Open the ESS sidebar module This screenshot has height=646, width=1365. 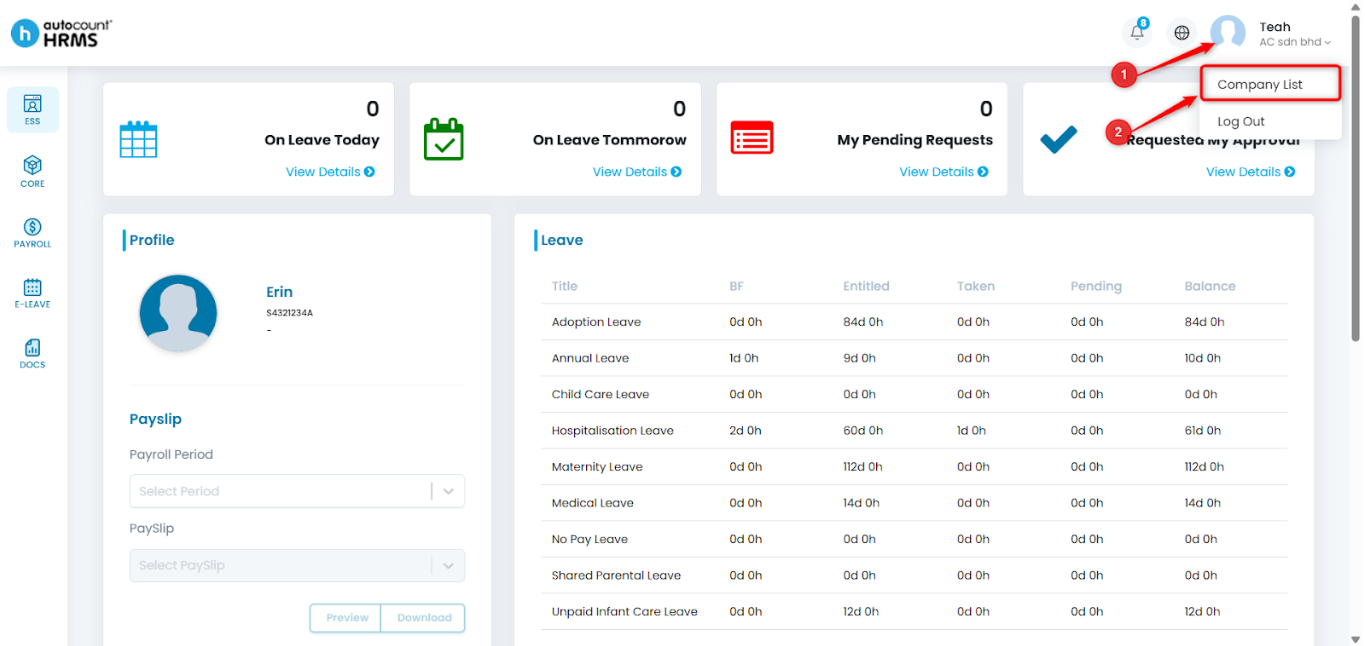[33, 109]
